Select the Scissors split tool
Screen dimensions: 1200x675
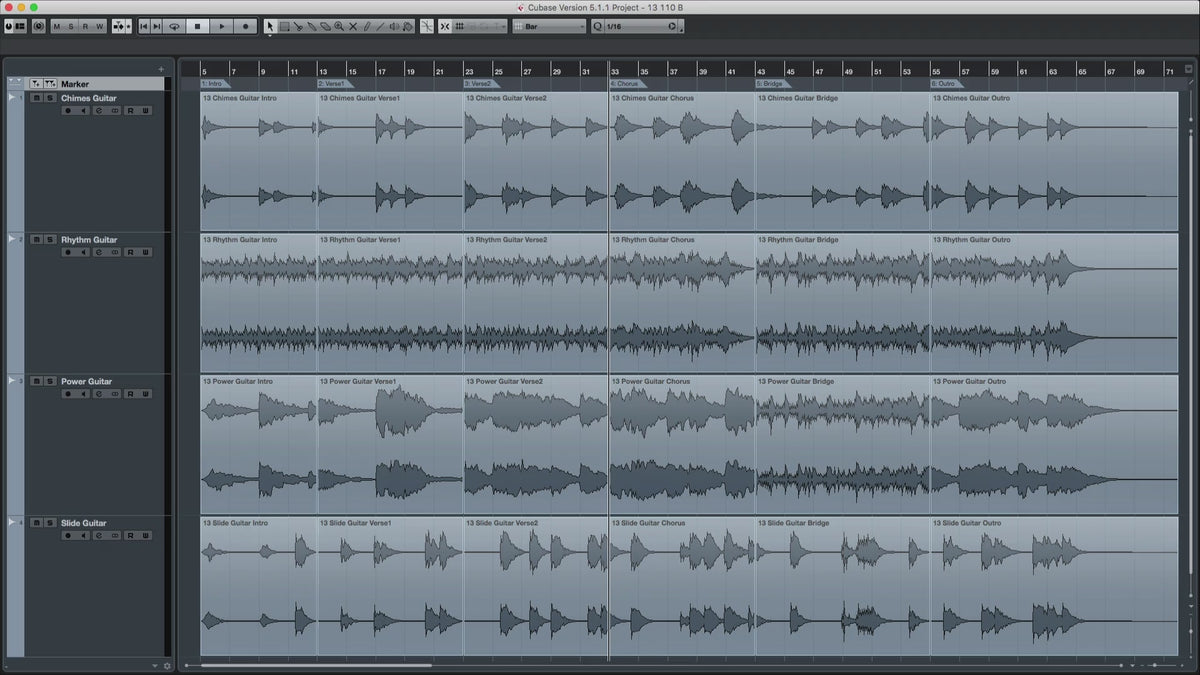(x=298, y=27)
